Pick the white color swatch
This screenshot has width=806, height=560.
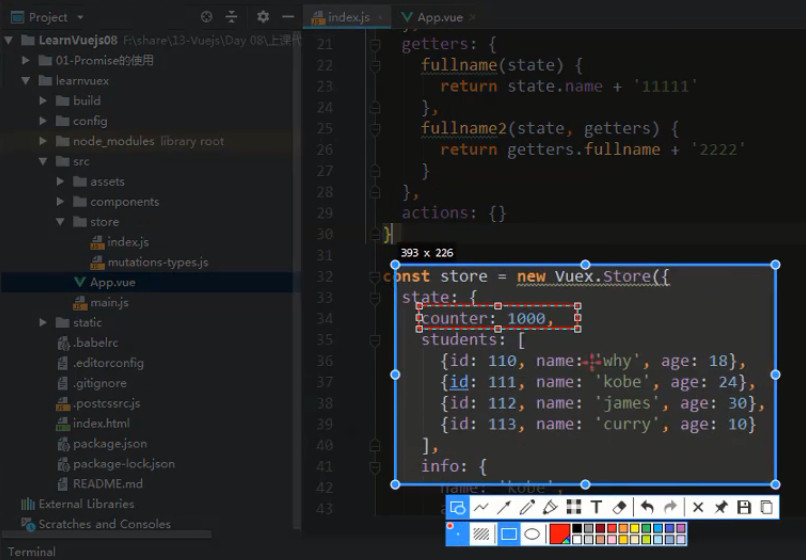(x=577, y=539)
